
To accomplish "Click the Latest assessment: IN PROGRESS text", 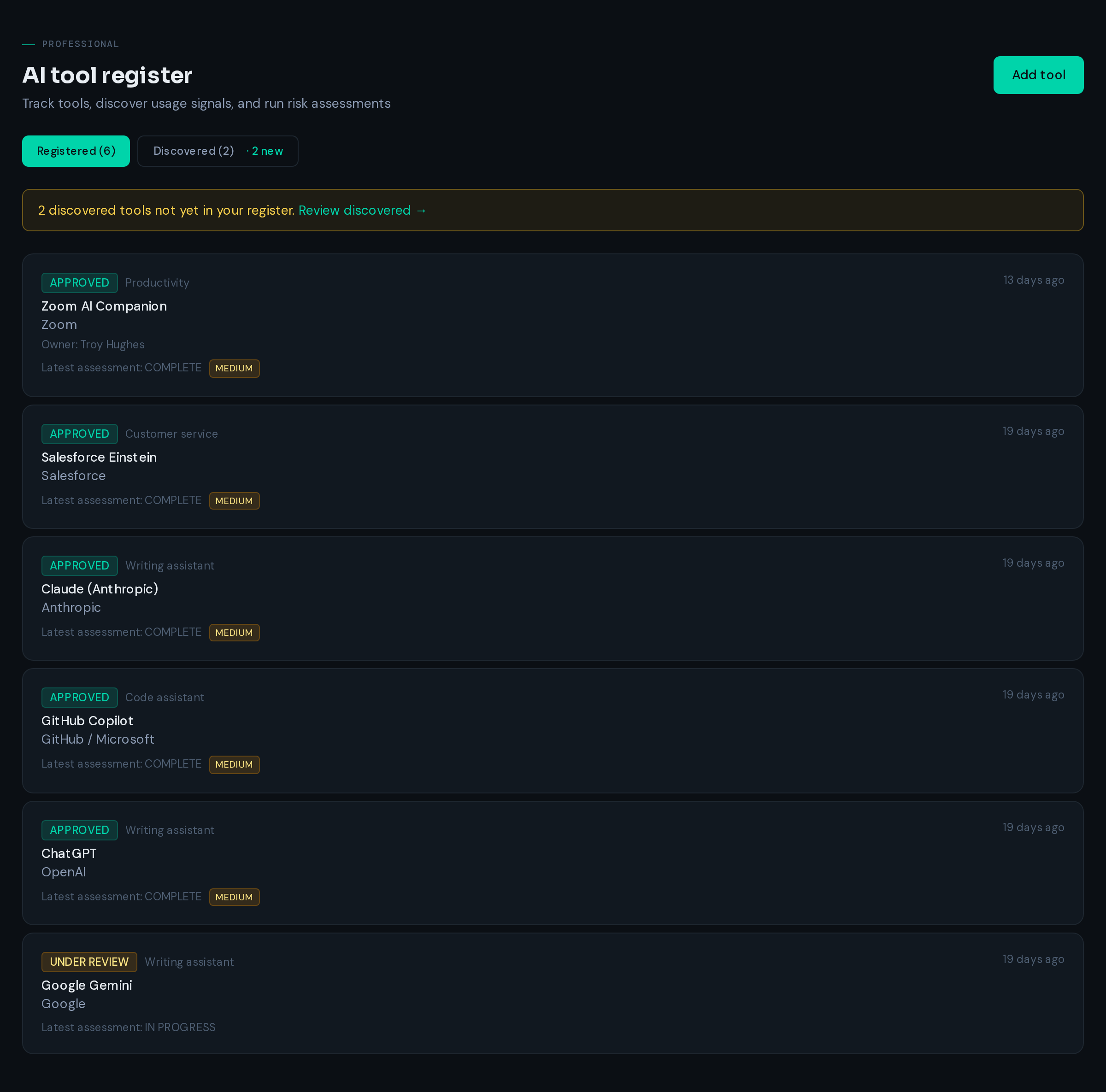I will point(128,1027).
